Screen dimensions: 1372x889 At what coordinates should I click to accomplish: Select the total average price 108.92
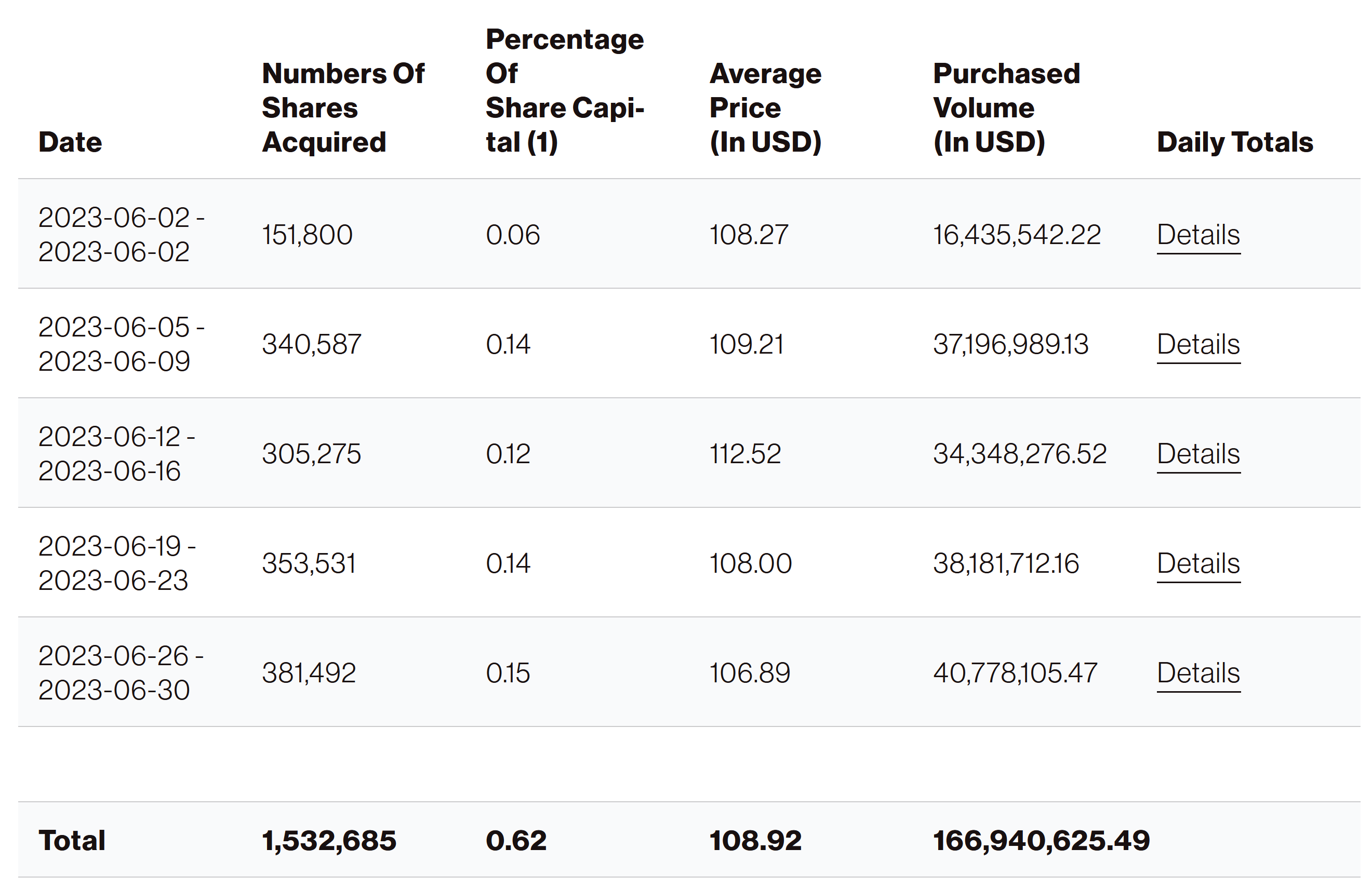pos(755,841)
